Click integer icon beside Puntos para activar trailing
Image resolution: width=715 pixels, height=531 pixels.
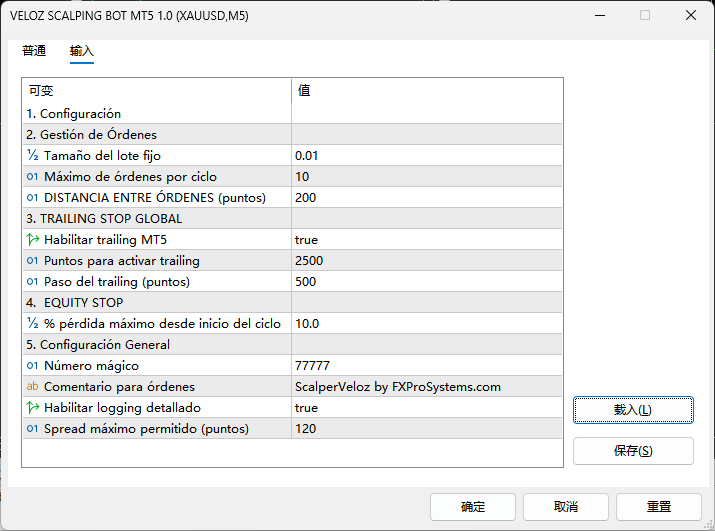coord(32,261)
